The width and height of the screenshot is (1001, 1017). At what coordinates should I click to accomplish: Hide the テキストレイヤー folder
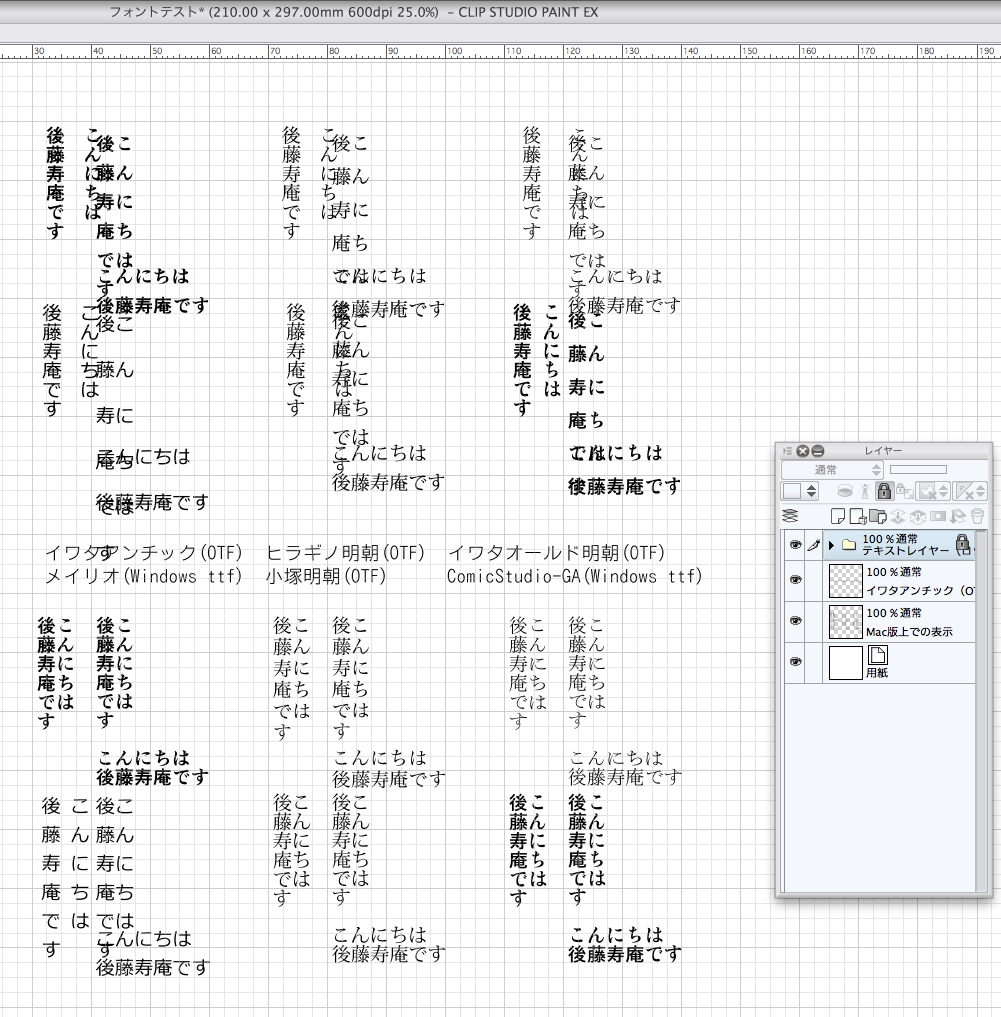click(x=796, y=544)
